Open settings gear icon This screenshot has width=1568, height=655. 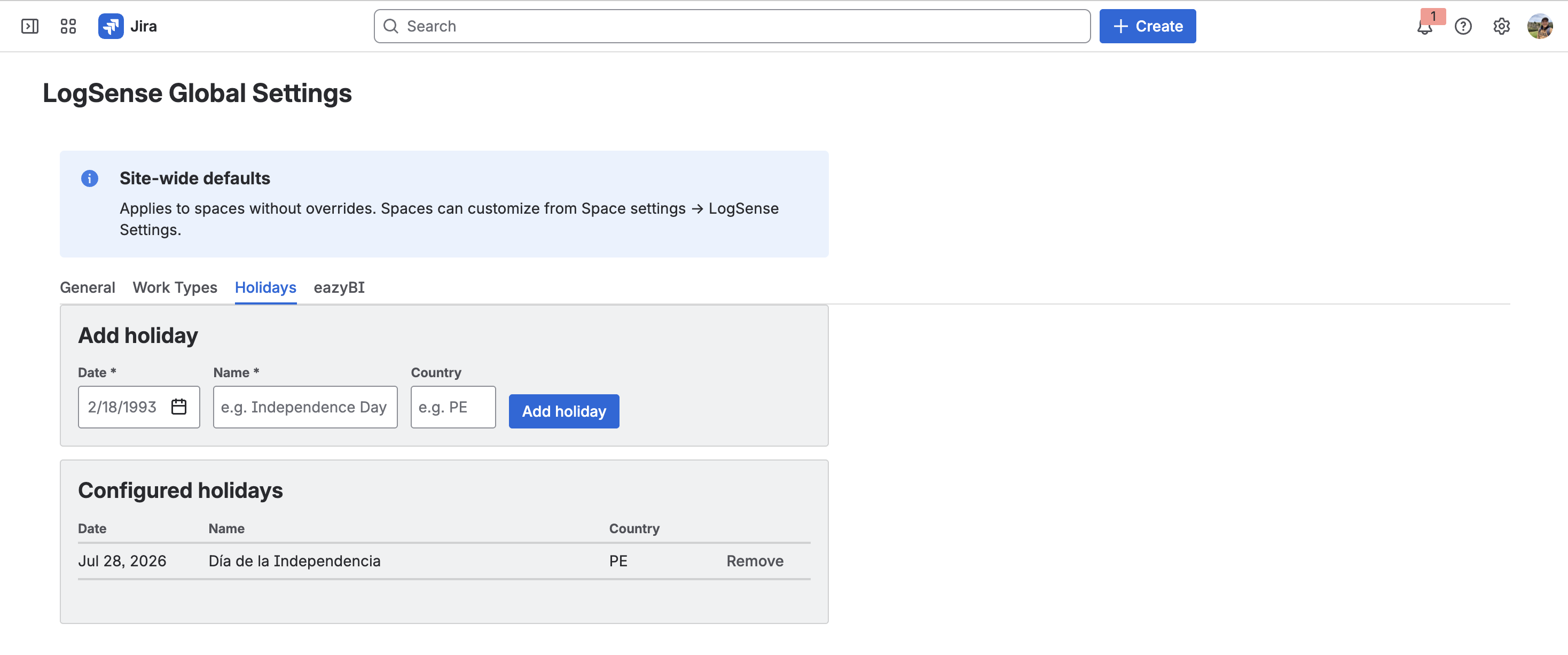click(x=1502, y=26)
